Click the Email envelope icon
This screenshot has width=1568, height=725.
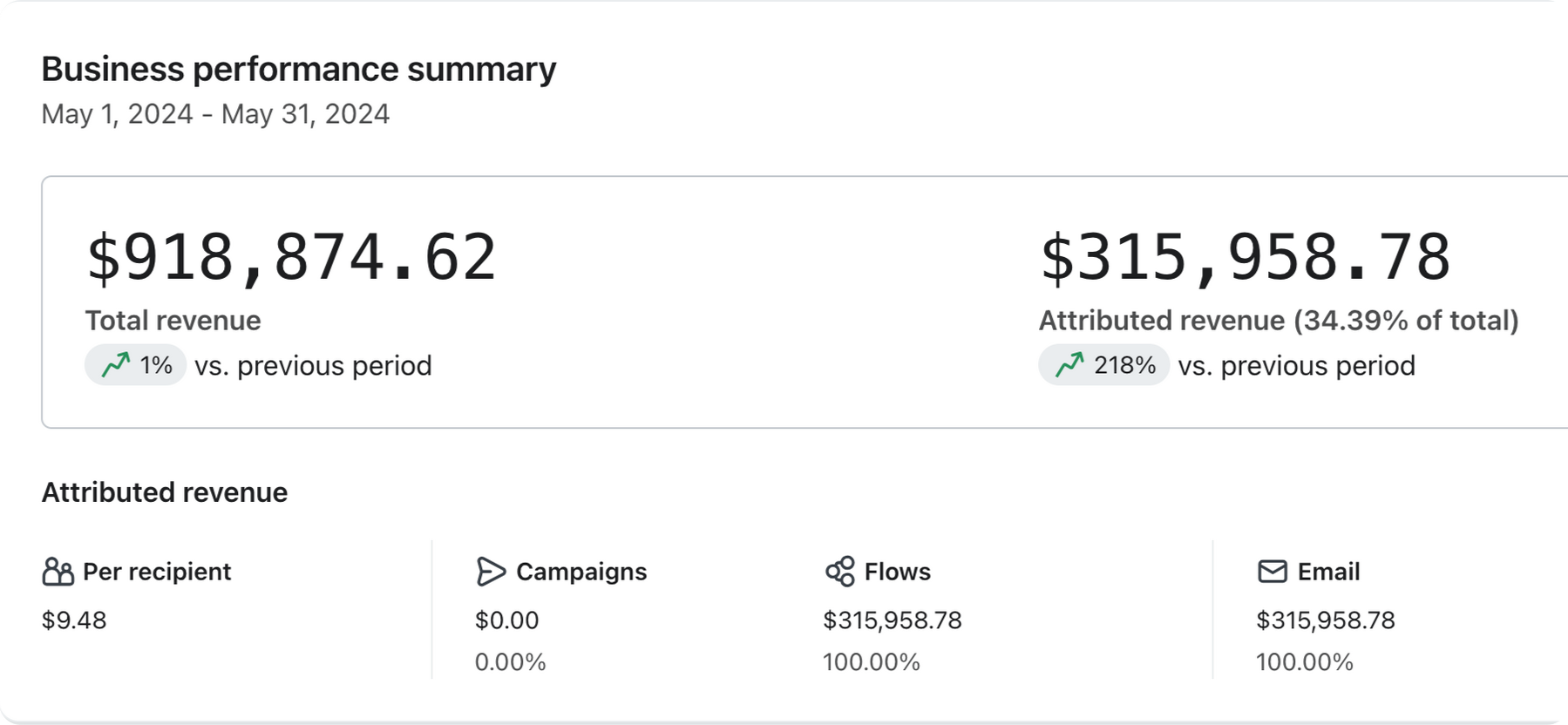click(x=1273, y=572)
